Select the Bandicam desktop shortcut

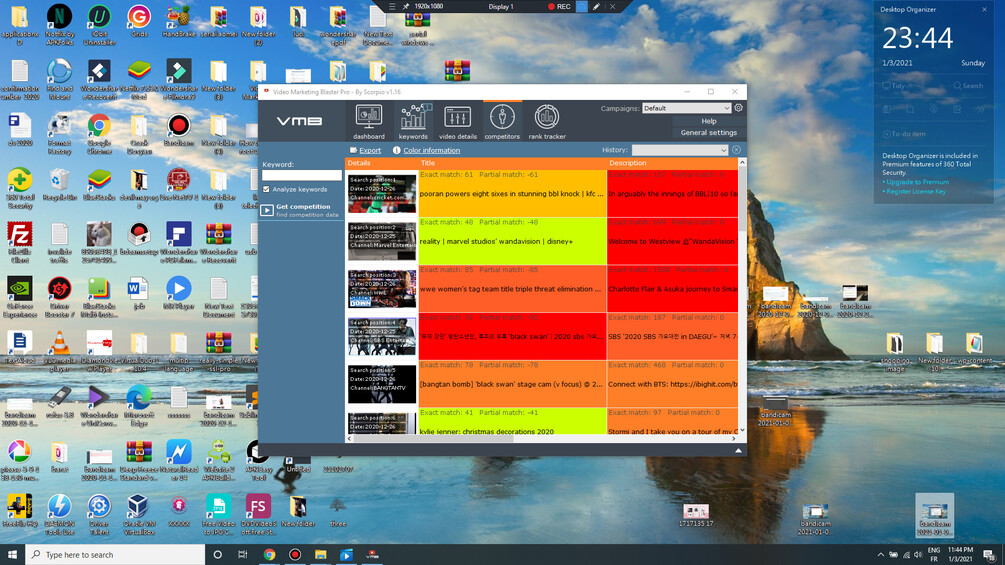178,130
